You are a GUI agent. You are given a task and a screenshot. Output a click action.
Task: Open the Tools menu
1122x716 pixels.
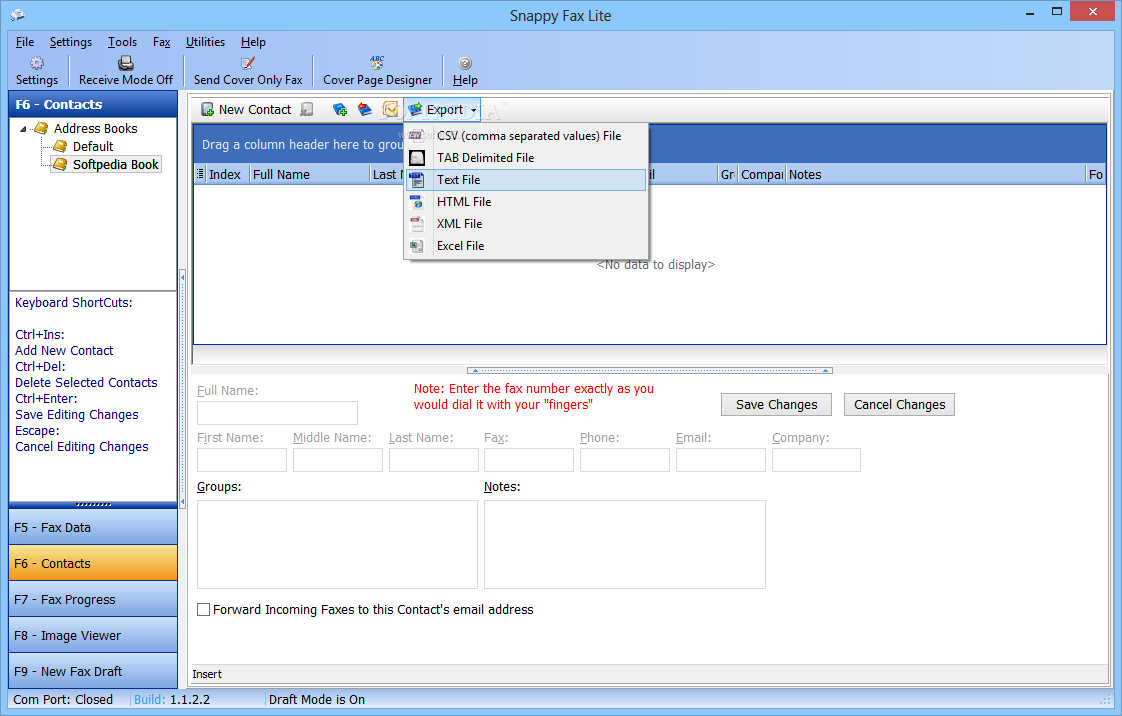pyautogui.click(x=122, y=42)
